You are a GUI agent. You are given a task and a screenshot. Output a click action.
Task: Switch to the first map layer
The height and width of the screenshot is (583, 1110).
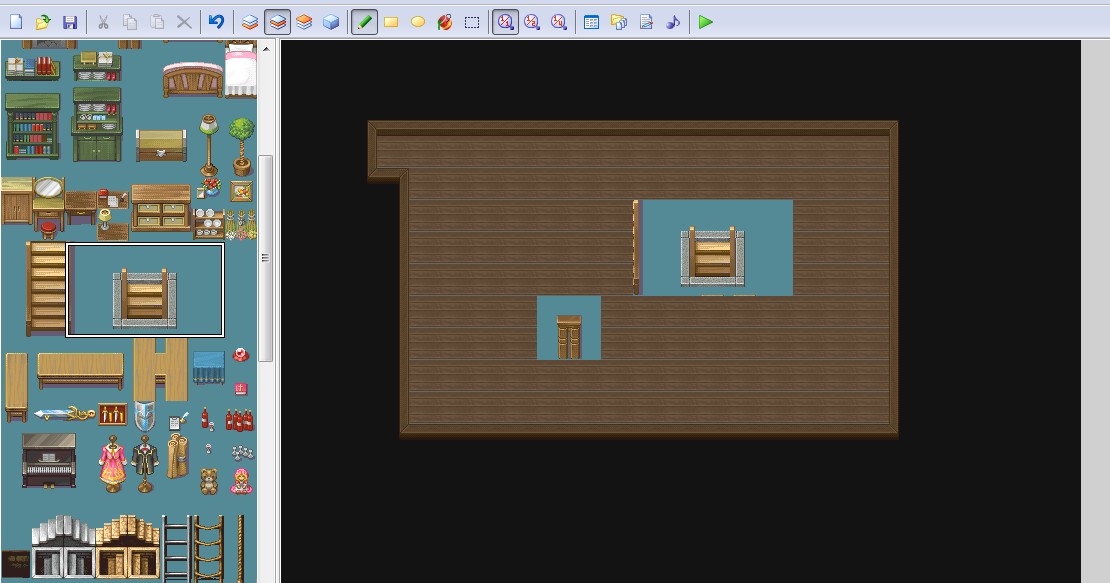tap(250, 22)
